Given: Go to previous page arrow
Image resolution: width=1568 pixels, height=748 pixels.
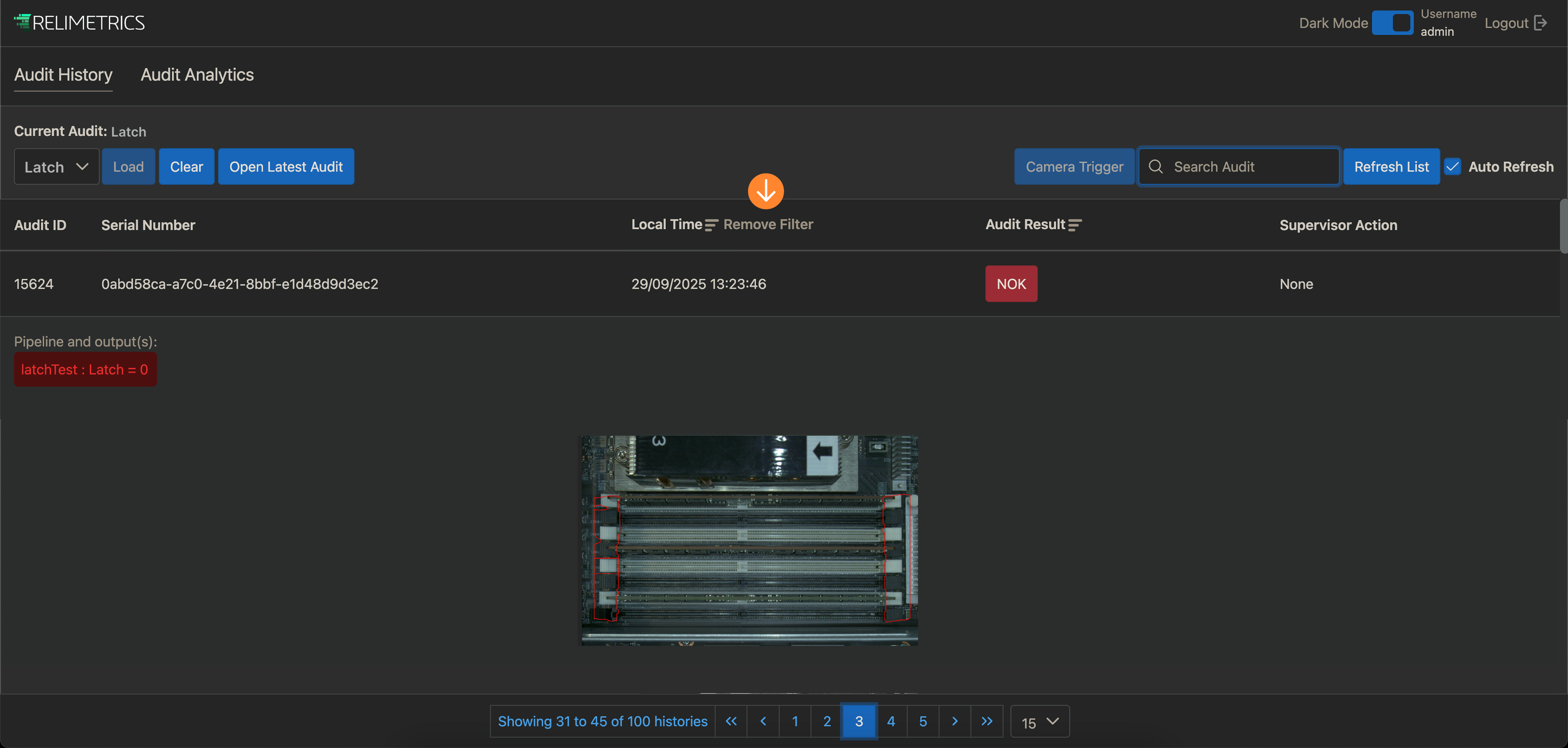Looking at the screenshot, I should tap(763, 721).
